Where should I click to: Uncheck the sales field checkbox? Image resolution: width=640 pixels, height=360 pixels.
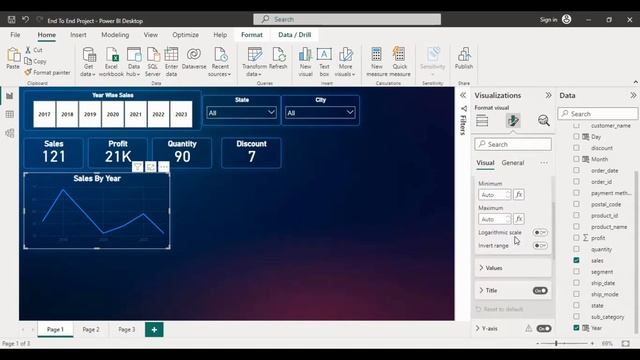(x=576, y=260)
